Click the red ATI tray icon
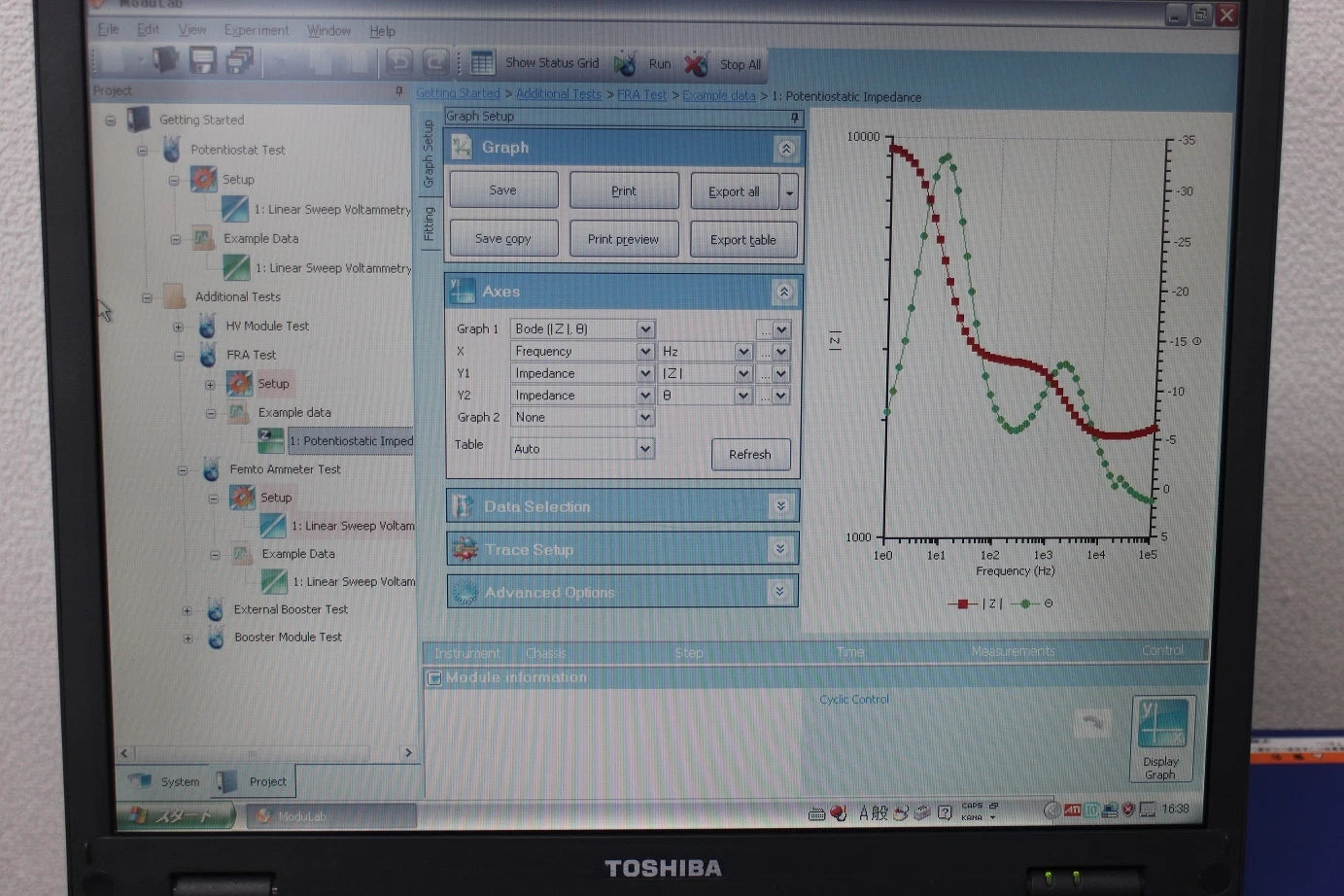Screen dimensions: 1344x896 [1072, 810]
